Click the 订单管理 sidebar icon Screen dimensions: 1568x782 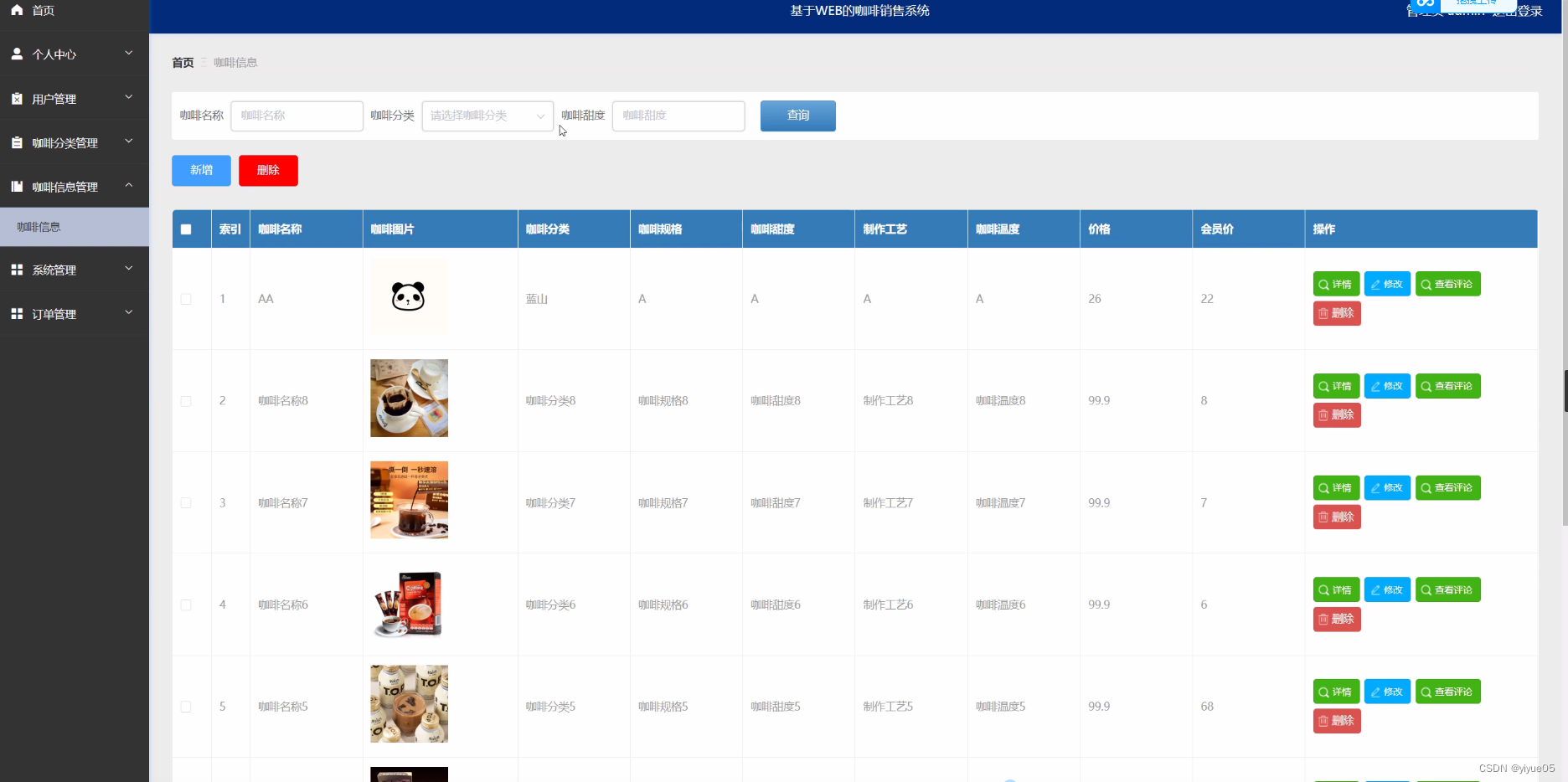tap(17, 314)
